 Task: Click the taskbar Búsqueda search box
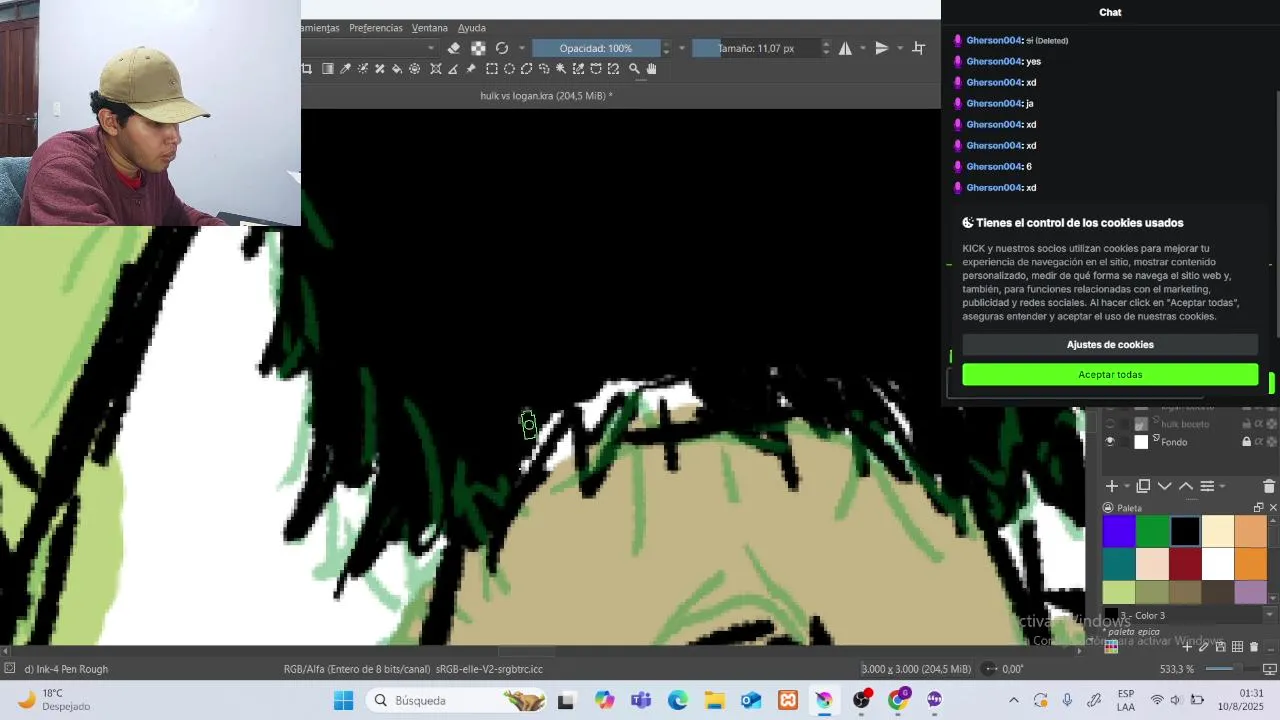pyautogui.click(x=455, y=700)
